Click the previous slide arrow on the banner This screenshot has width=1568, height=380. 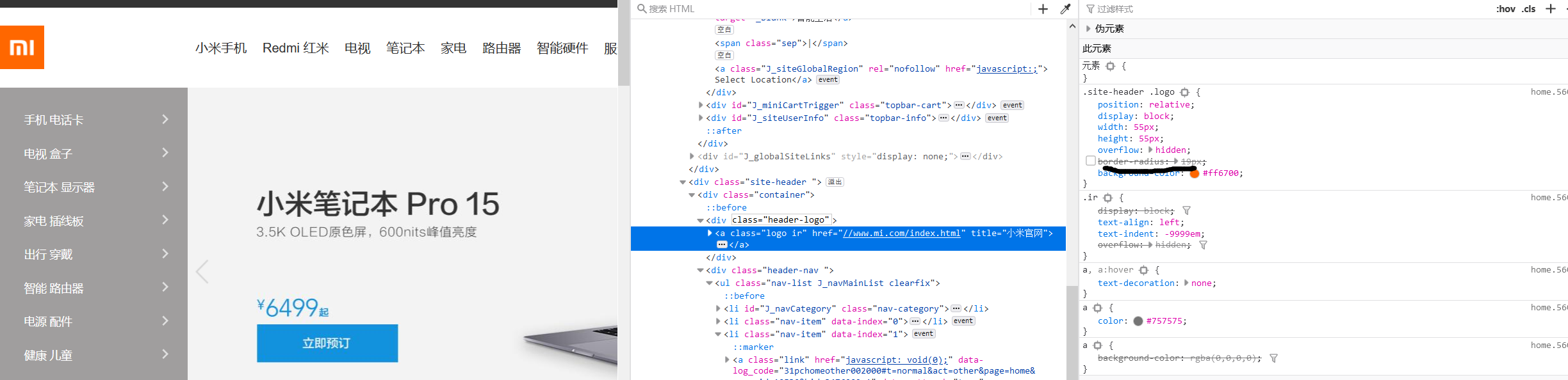tap(202, 272)
